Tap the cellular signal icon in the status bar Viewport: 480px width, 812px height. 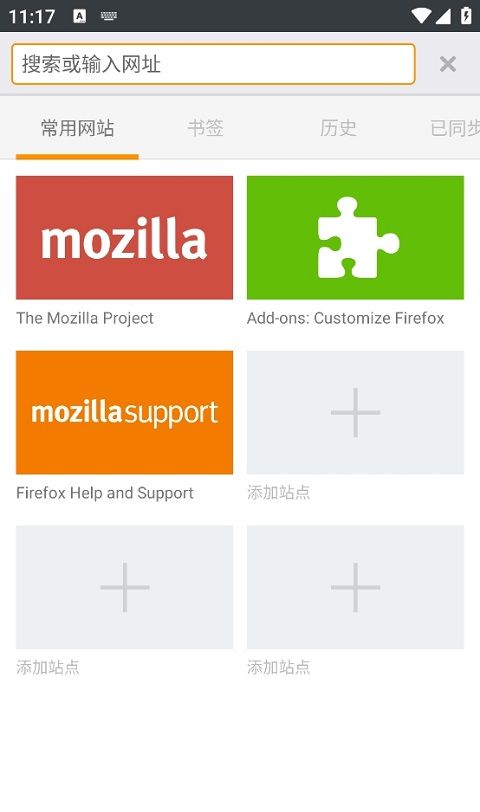click(443, 16)
